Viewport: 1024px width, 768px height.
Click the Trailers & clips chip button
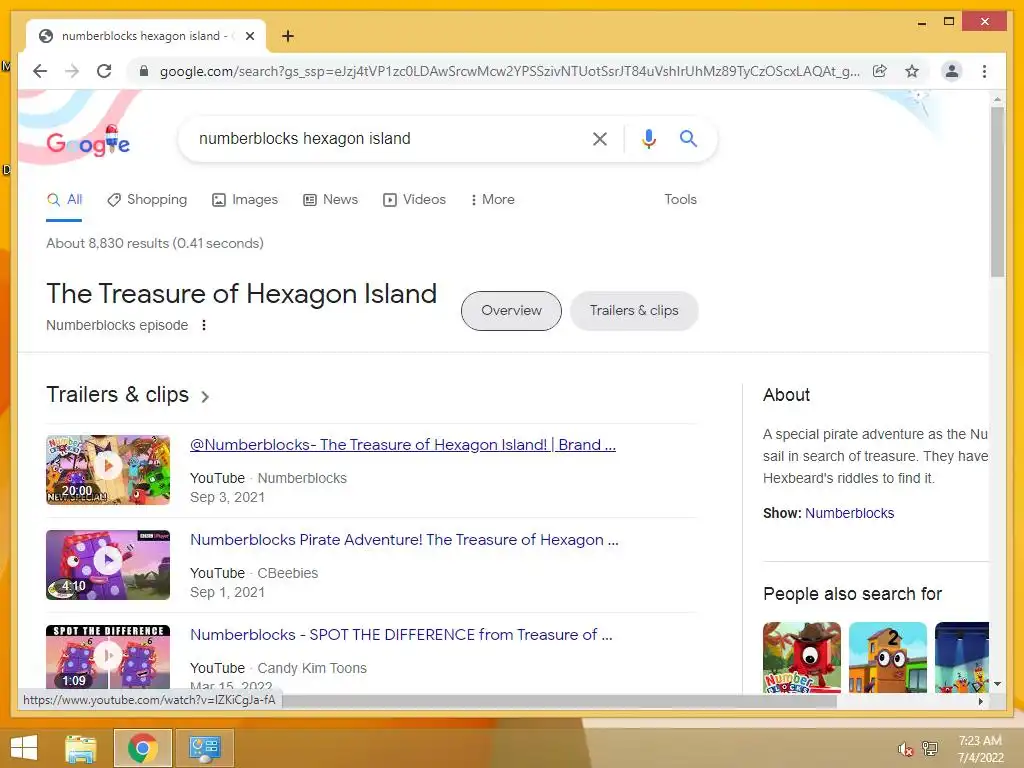634,311
